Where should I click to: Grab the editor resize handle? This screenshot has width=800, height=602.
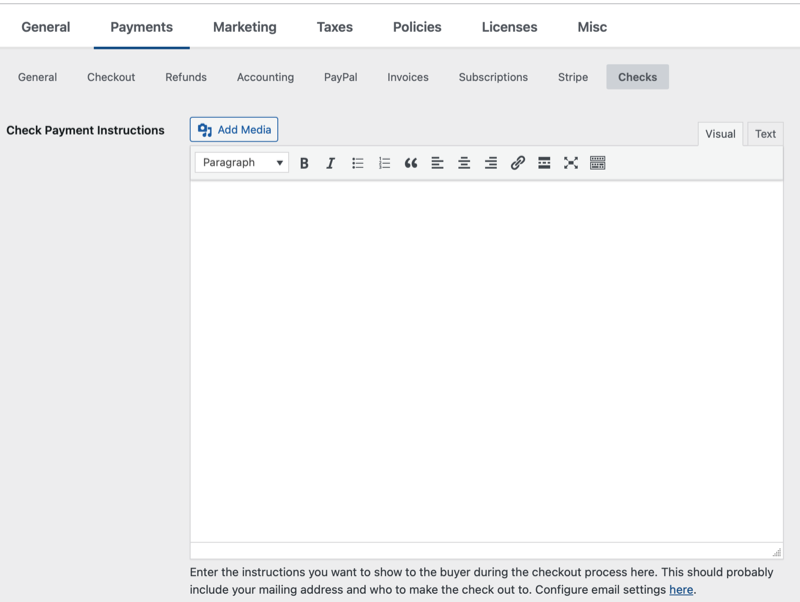776,552
